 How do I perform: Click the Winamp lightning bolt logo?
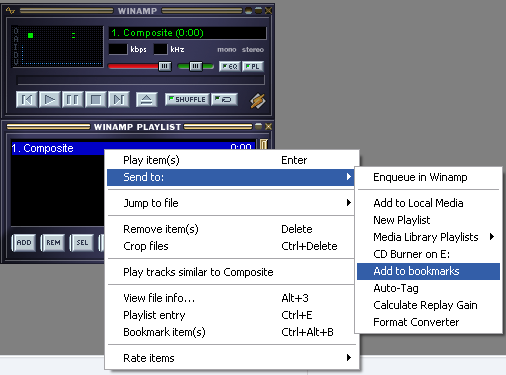click(258, 101)
